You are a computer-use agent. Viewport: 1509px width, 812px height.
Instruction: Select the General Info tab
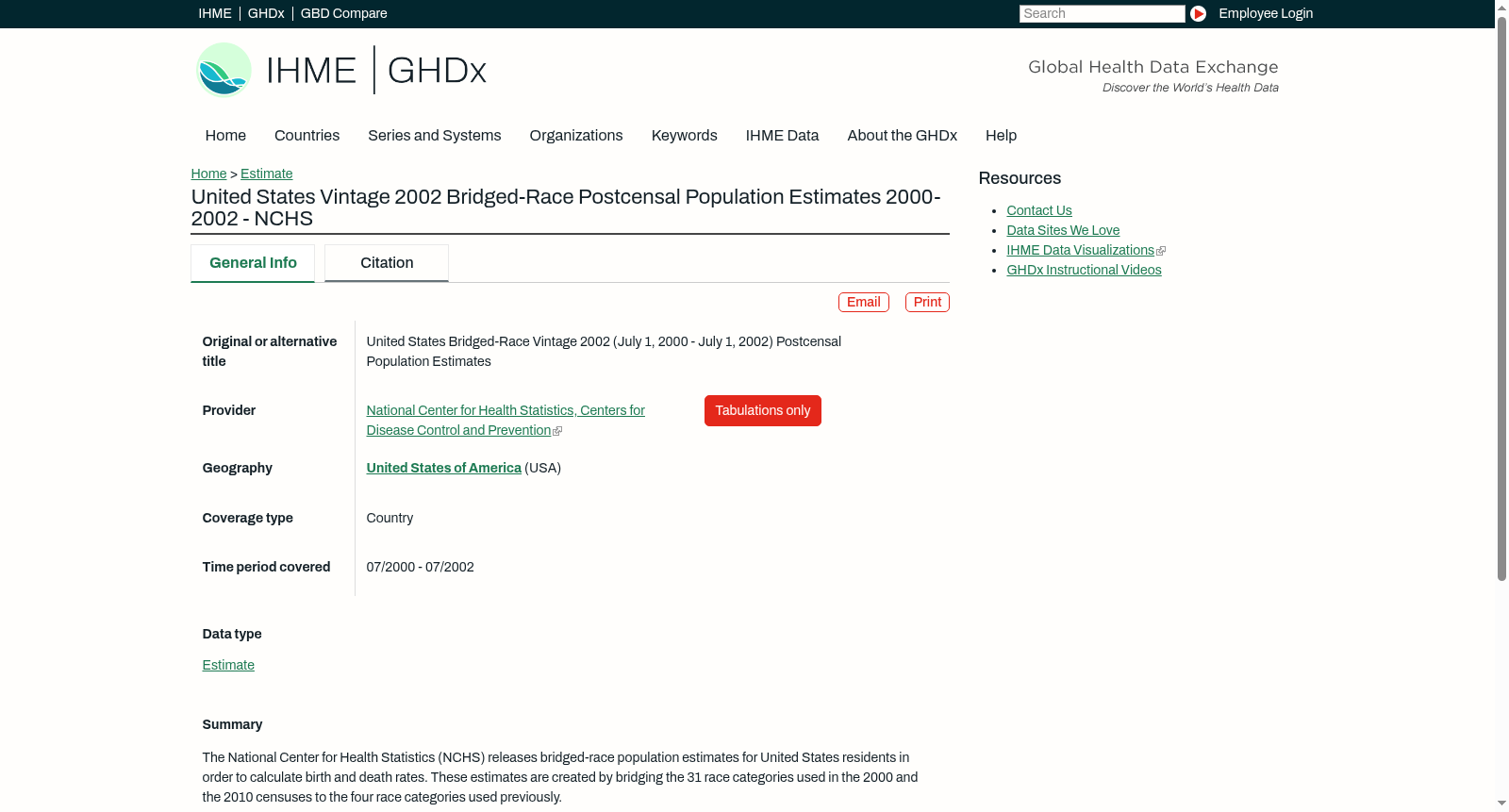pyautogui.click(x=253, y=263)
